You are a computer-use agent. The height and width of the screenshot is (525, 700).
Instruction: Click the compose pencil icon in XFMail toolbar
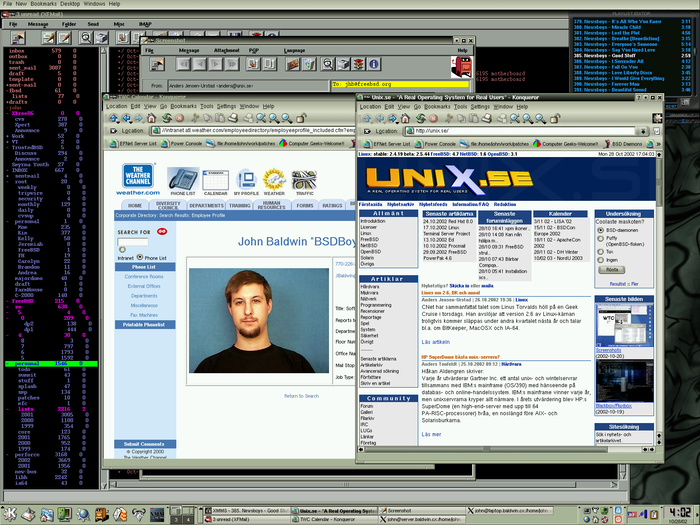48,38
